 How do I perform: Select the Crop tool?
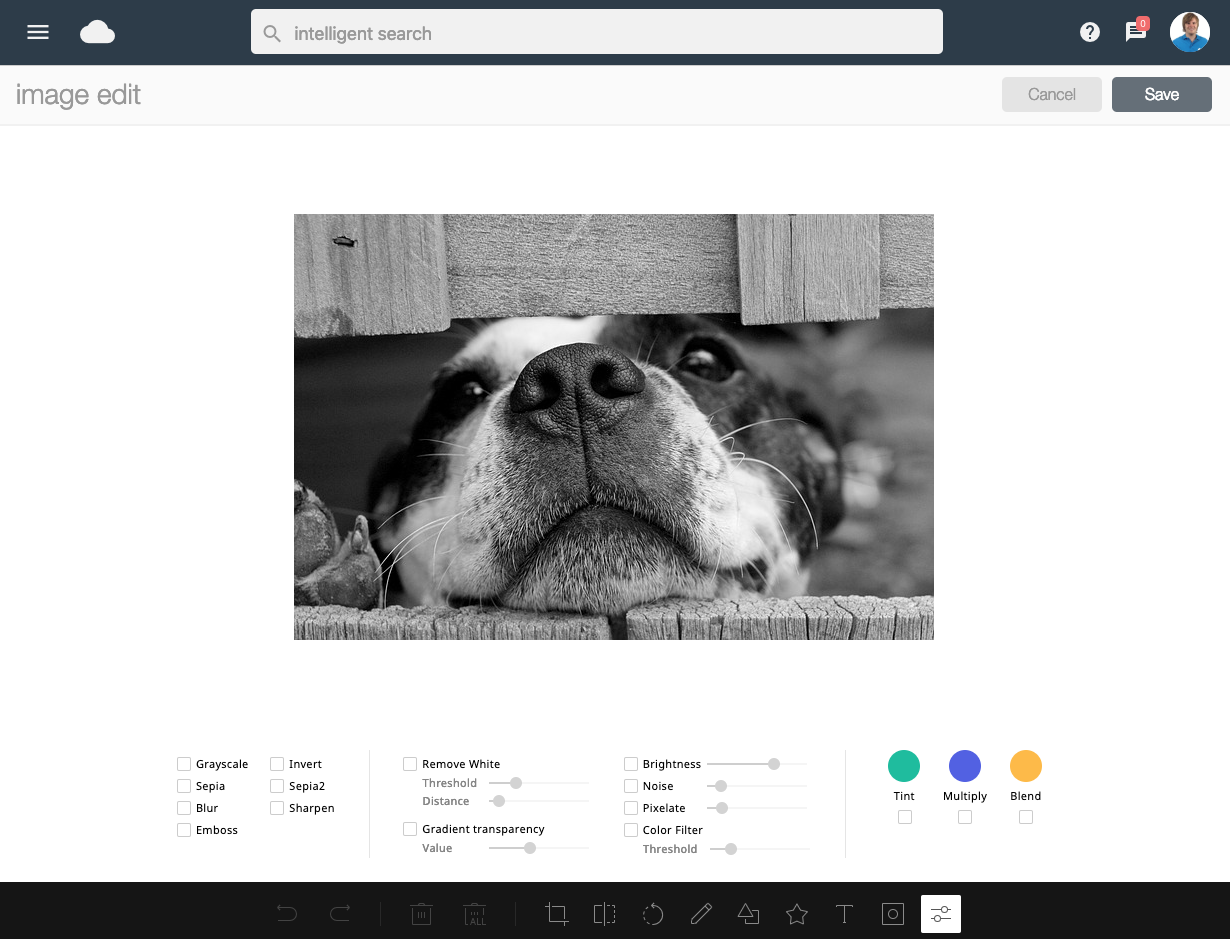[556, 913]
